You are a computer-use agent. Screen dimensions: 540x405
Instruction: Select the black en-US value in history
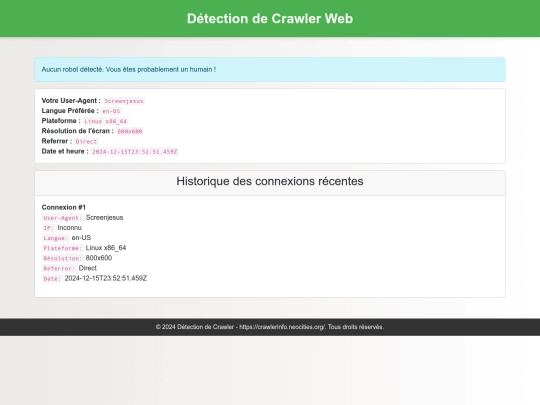81,238
